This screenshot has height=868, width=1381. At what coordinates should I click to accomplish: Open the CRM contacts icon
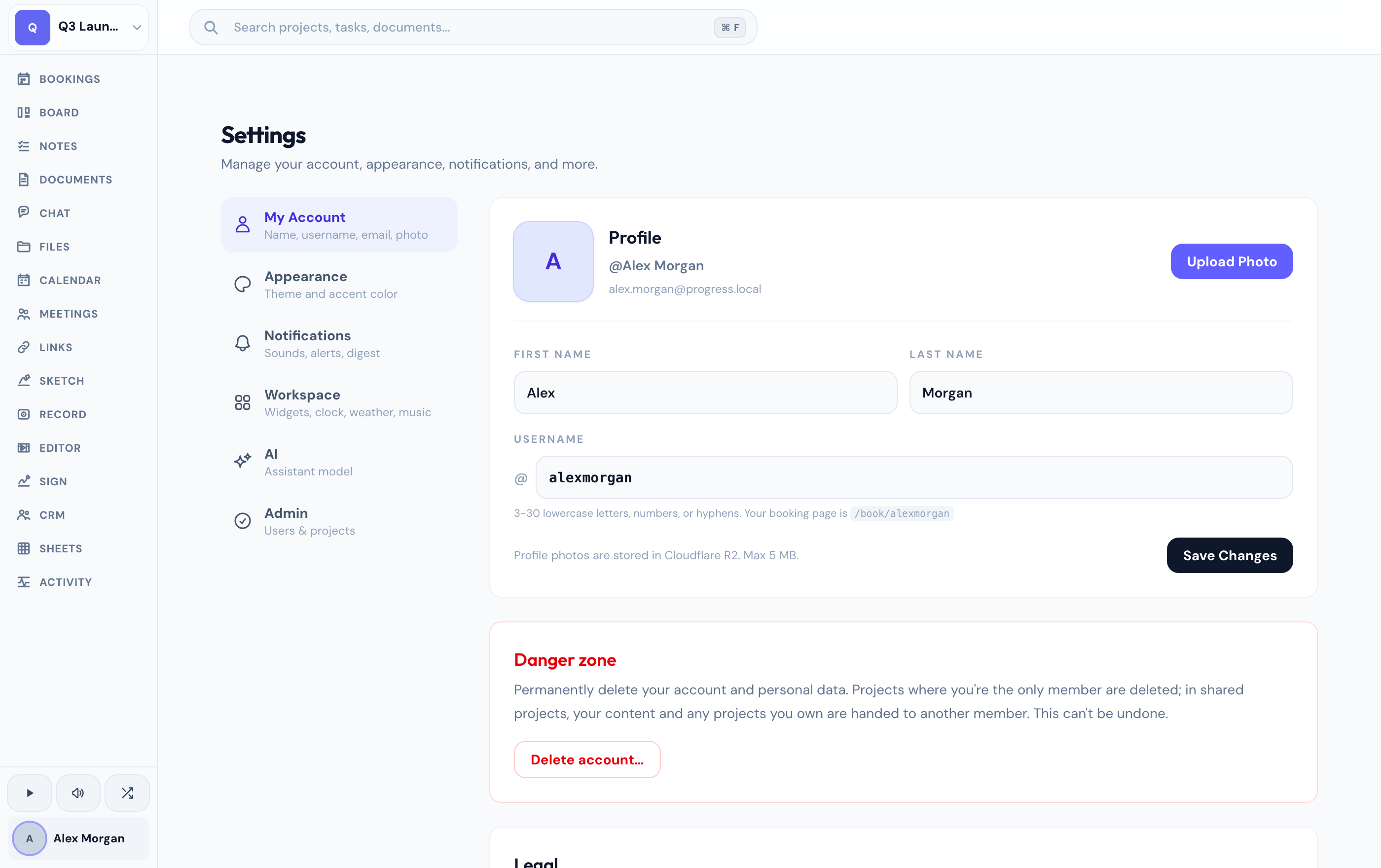[24, 515]
